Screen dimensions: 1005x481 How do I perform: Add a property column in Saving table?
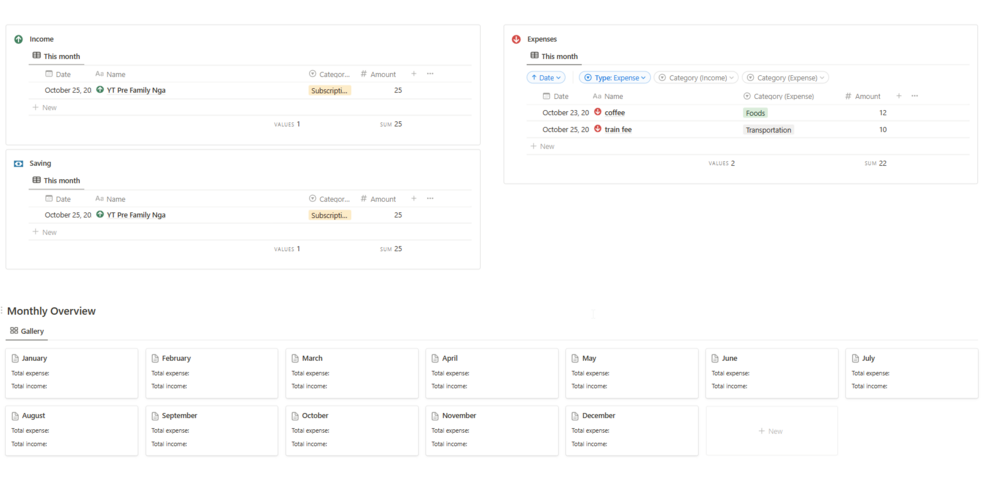click(x=414, y=198)
